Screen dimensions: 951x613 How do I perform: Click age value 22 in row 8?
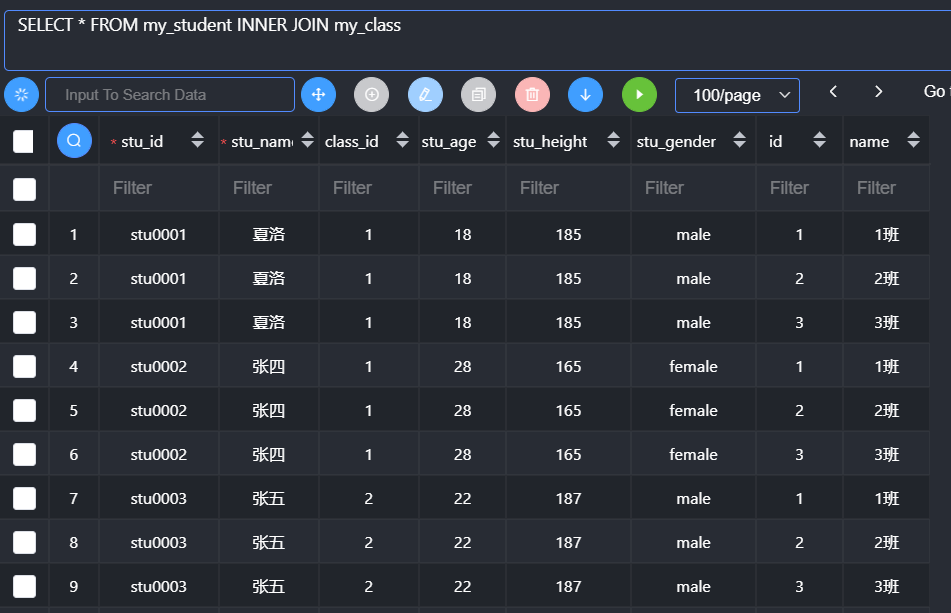pyautogui.click(x=462, y=542)
